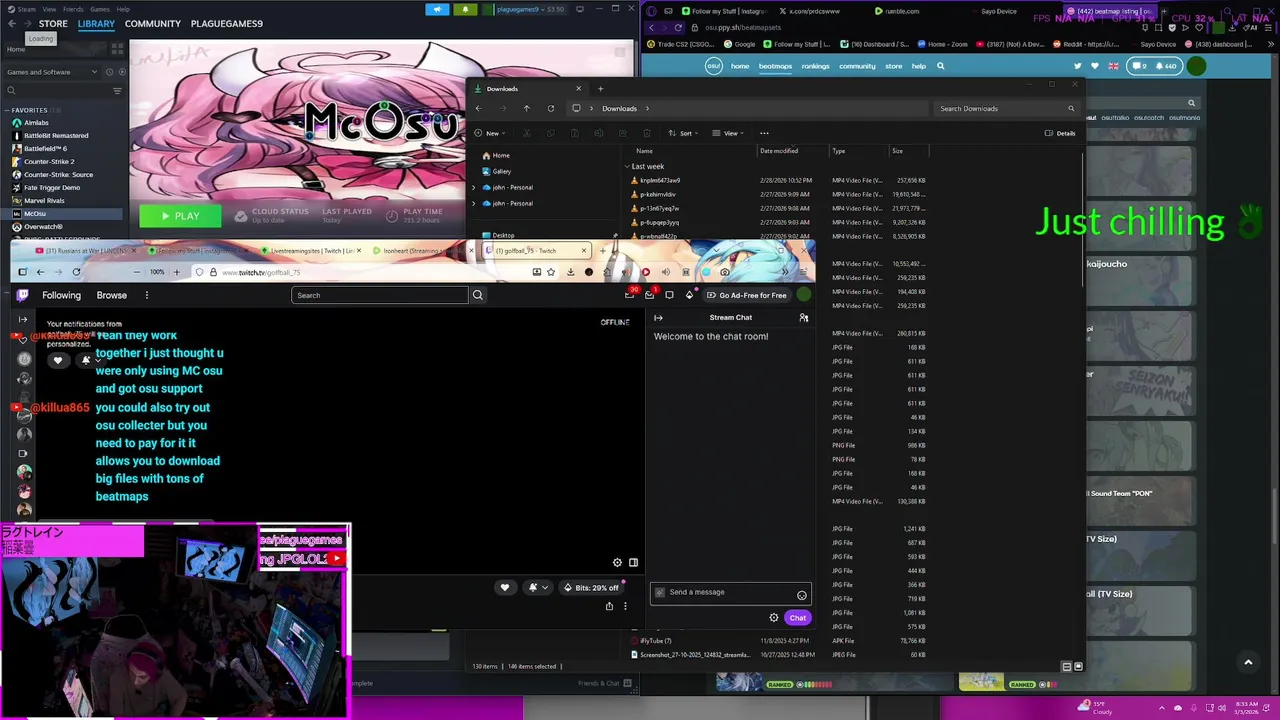Screen dimensions: 1280x720
Task: Open chat settings gear beside Chat button
Action: coord(774,618)
